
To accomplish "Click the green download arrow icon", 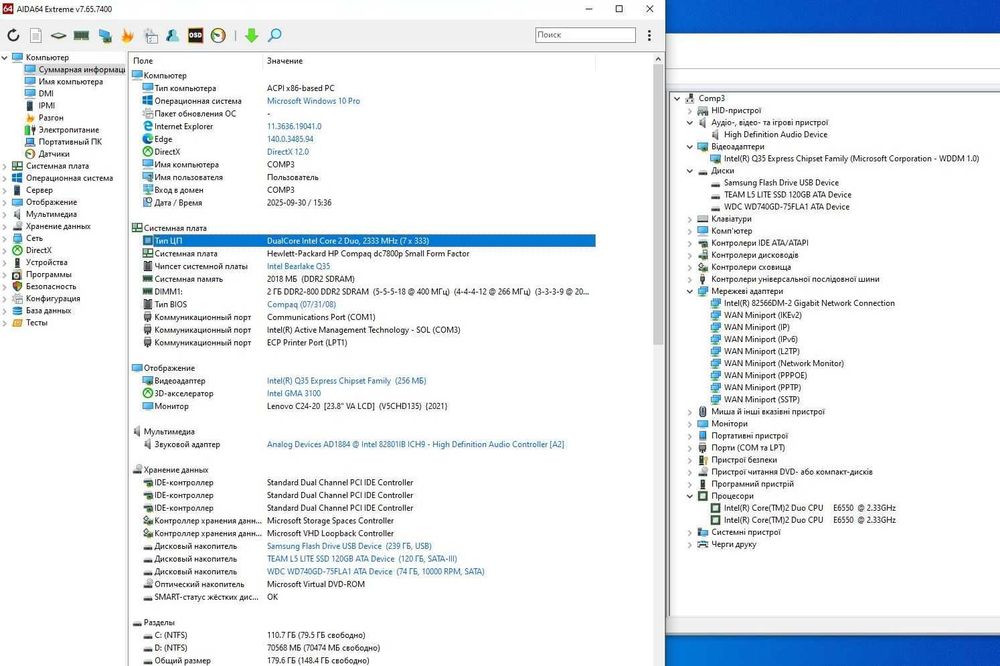I will tap(251, 36).
